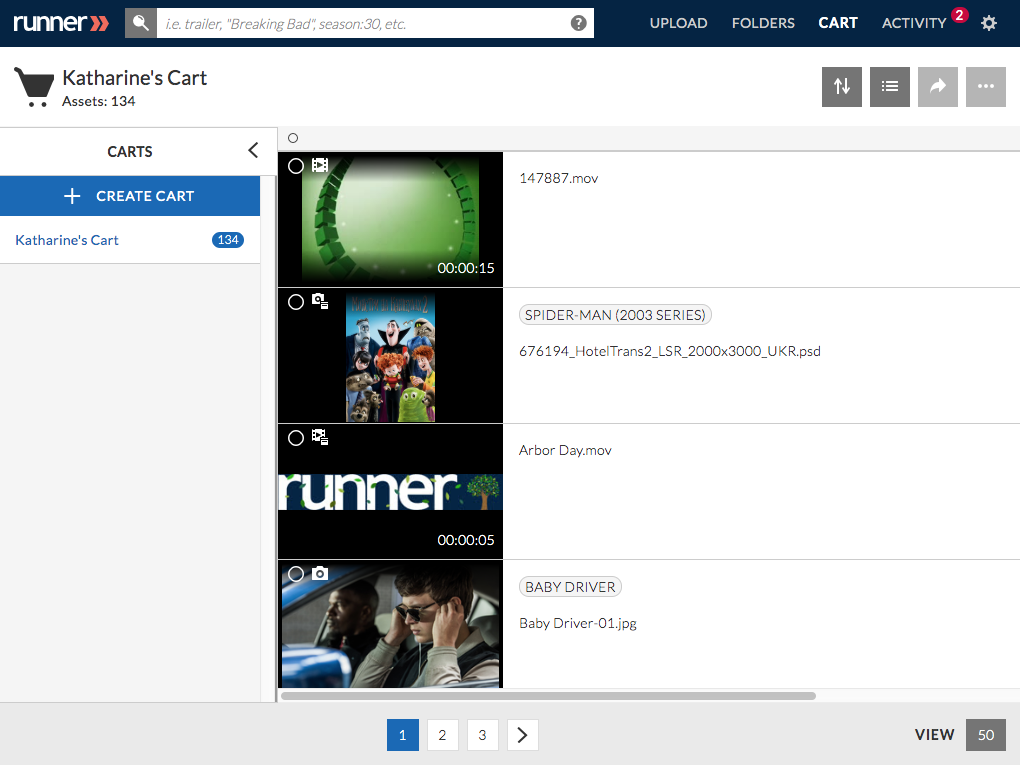Switch to list view icon
The height and width of the screenshot is (765, 1020).
click(890, 87)
